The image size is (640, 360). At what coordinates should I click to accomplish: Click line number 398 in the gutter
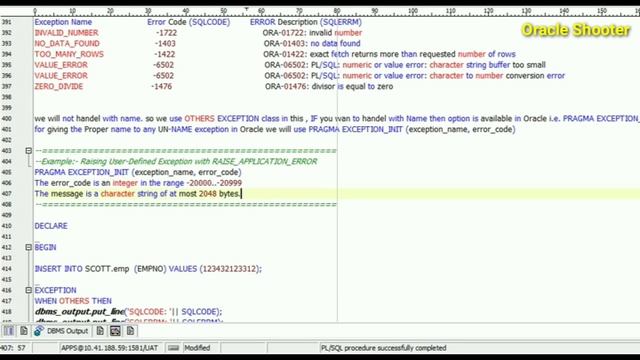pos(7,97)
